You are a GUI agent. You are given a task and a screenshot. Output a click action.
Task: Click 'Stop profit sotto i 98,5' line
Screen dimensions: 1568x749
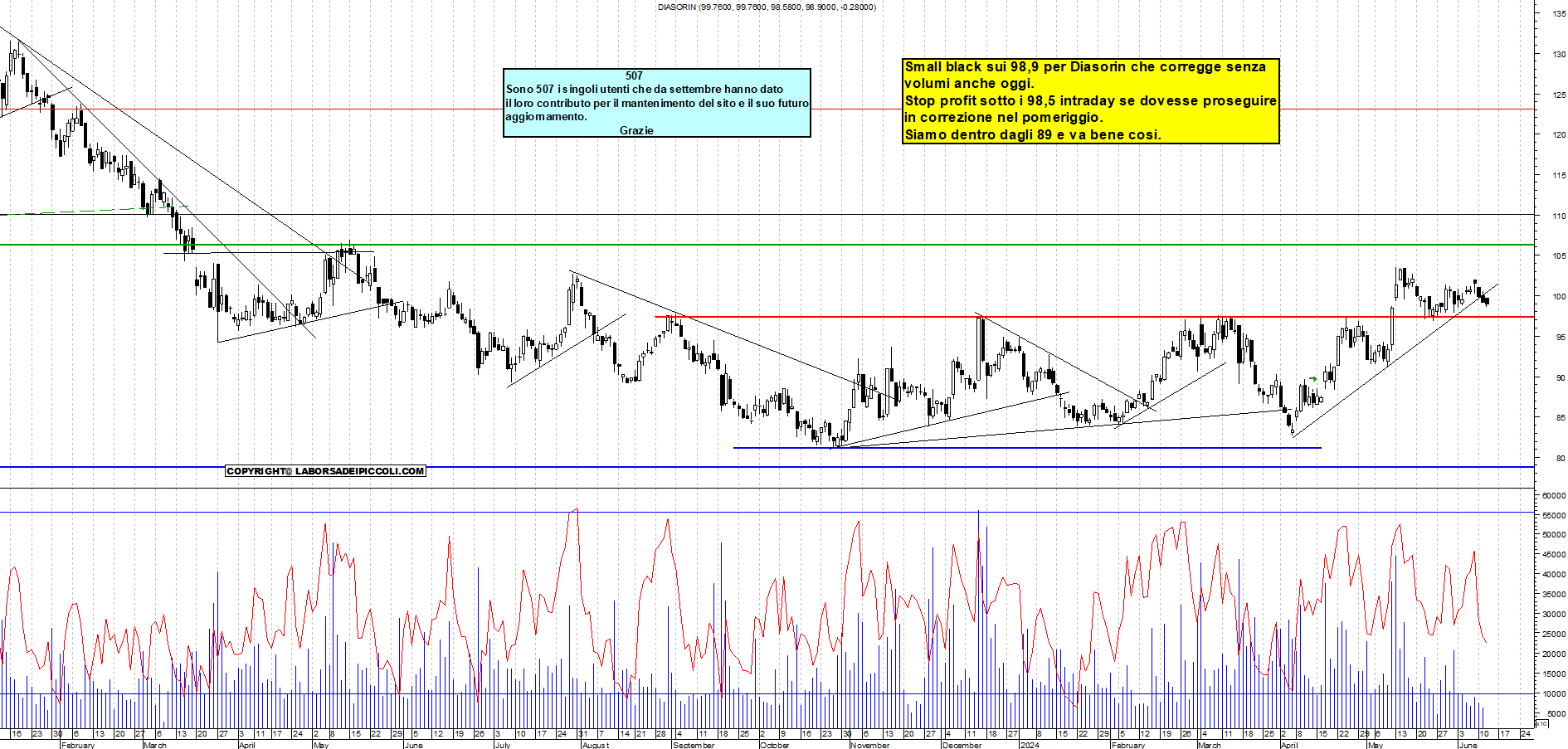[x=1090, y=100]
